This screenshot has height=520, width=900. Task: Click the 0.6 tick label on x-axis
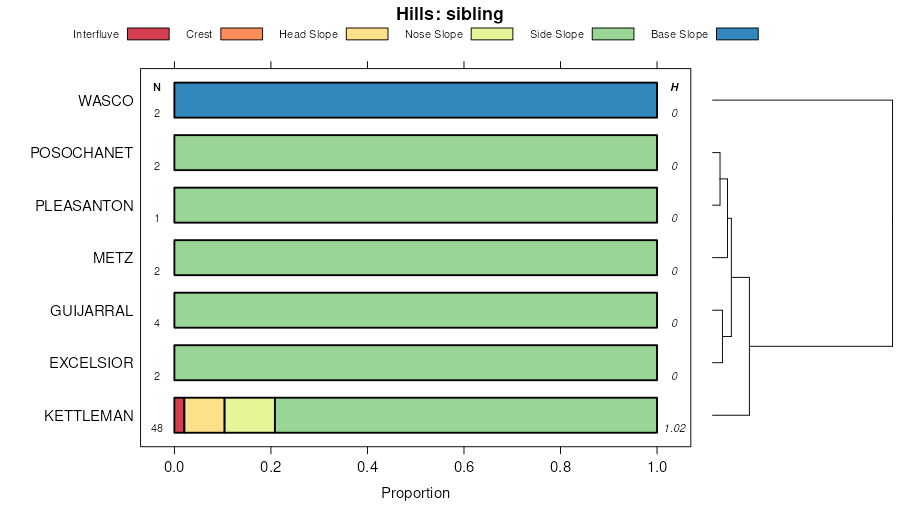click(x=464, y=465)
